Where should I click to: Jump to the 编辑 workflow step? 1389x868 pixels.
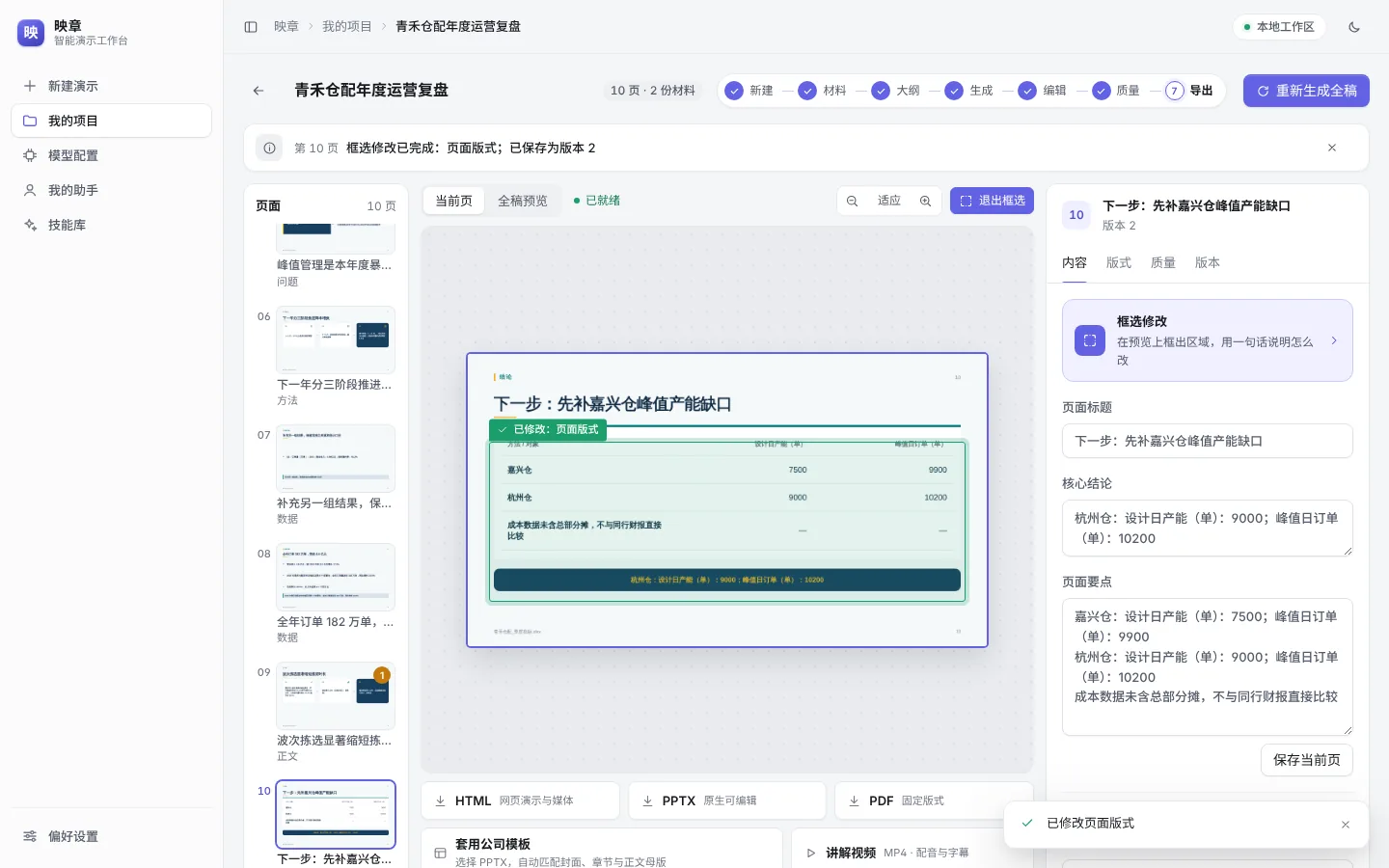1043,91
